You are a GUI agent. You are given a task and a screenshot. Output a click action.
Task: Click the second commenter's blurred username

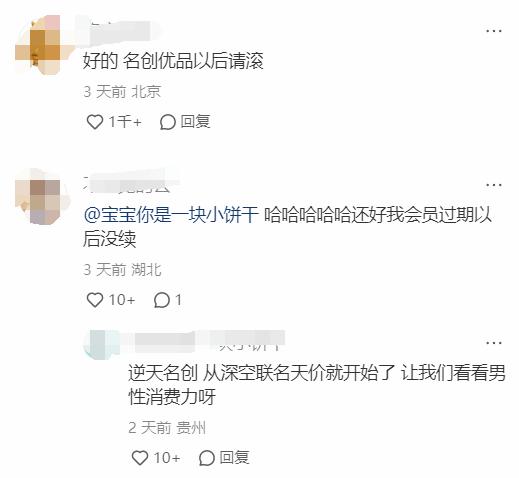130,184
